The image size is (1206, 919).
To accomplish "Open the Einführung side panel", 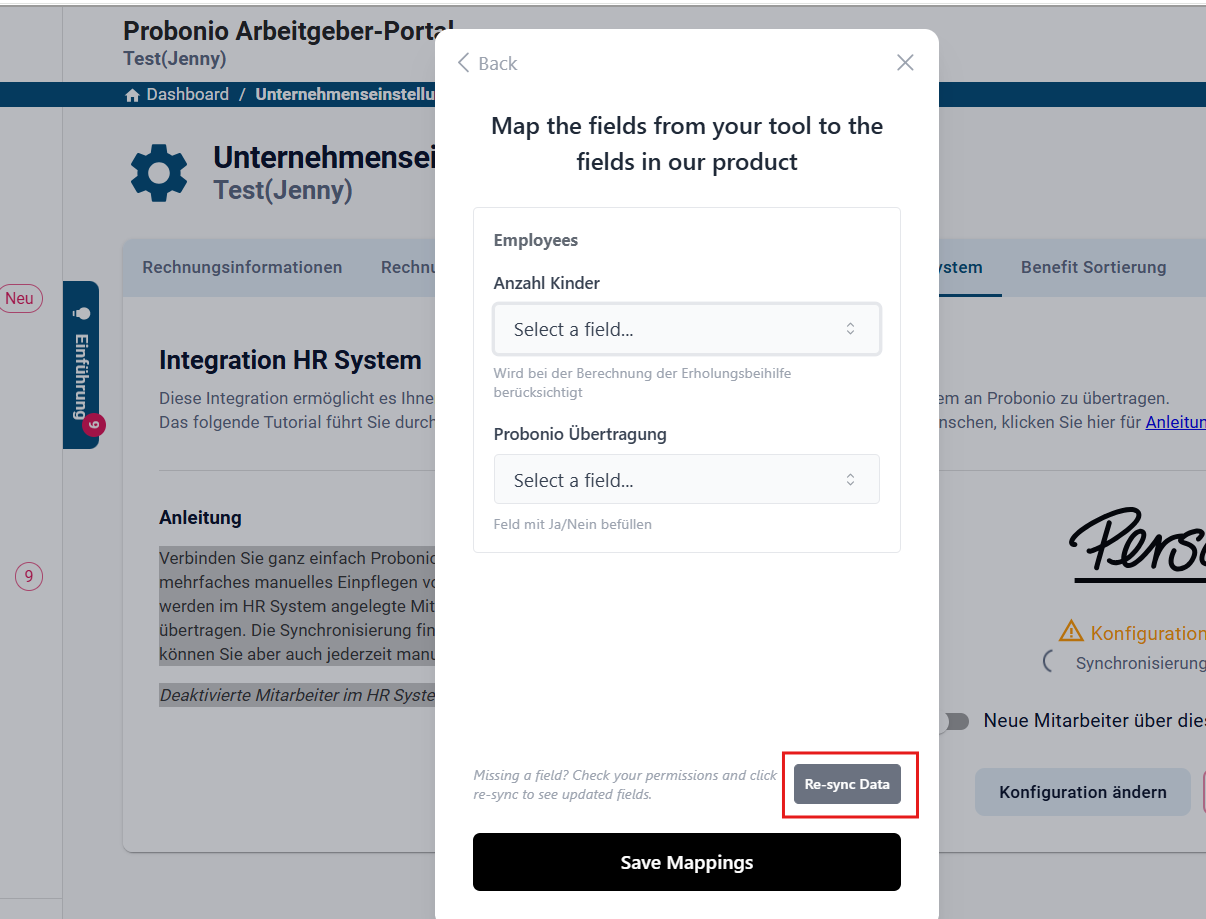I will click(81, 365).
